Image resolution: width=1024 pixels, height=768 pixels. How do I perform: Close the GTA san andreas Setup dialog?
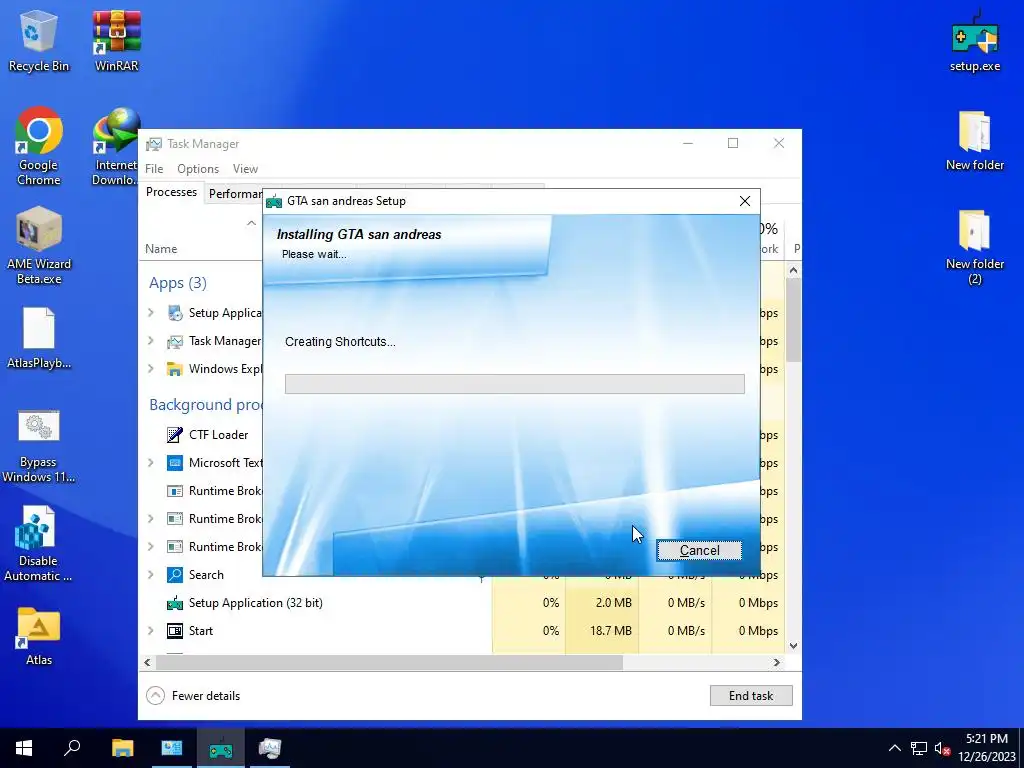(744, 201)
